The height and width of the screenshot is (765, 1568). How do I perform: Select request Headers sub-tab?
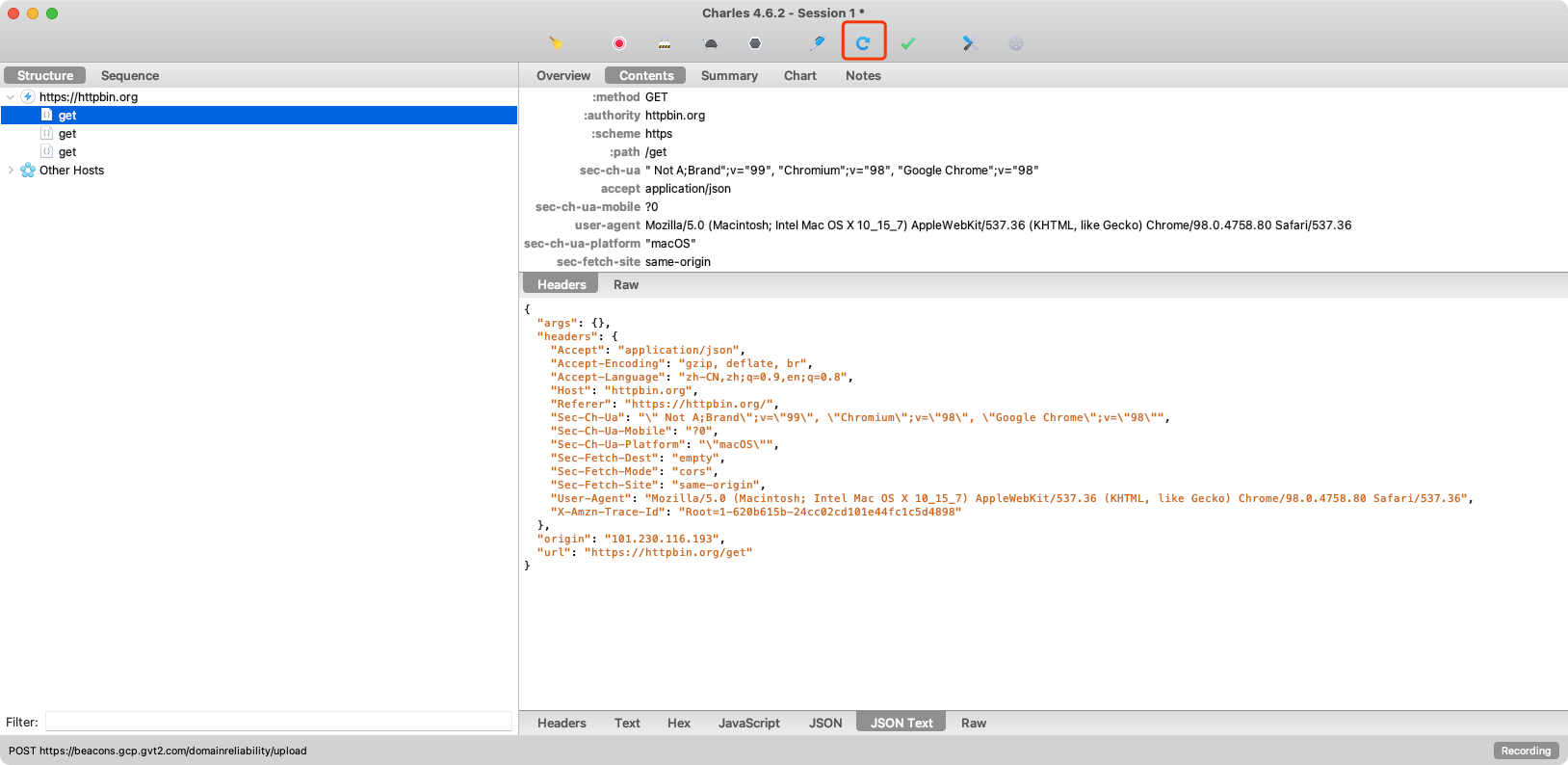click(x=562, y=284)
